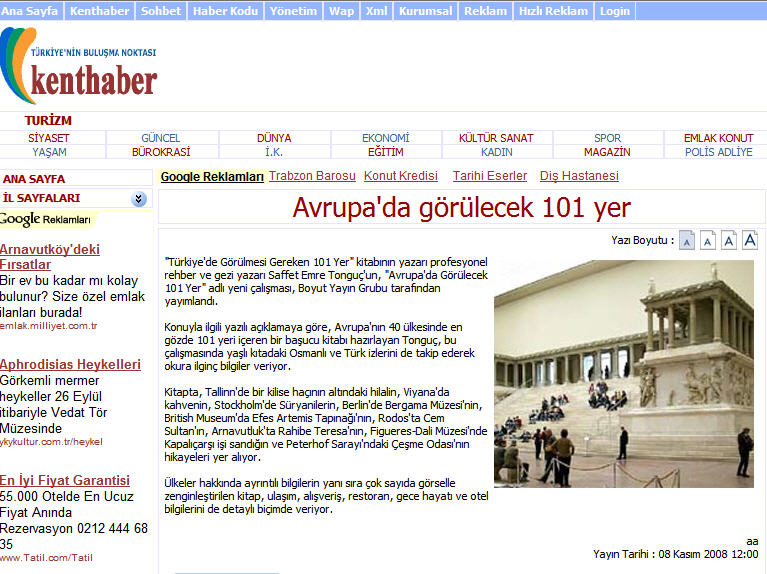Visit the Aphrodisias Heykelleri ad link
Viewport: 767px width, 574px height.
pyautogui.click(x=70, y=365)
